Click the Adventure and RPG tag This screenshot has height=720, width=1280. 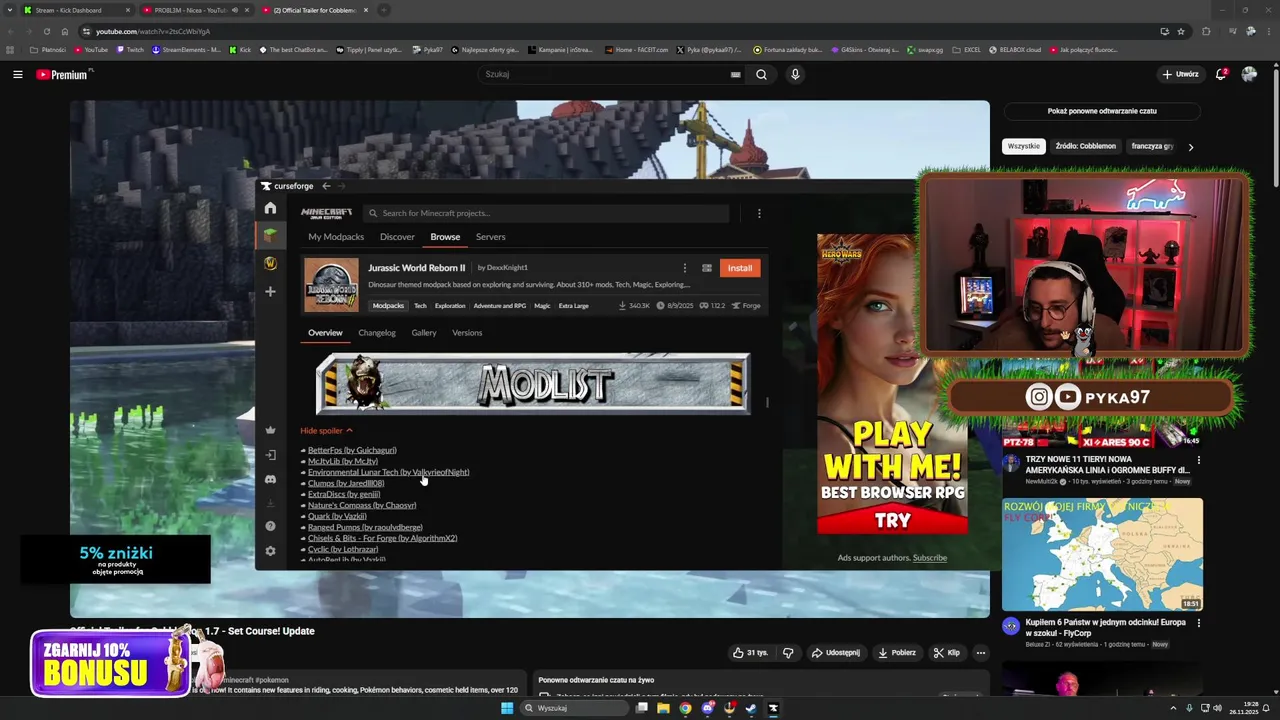point(499,306)
